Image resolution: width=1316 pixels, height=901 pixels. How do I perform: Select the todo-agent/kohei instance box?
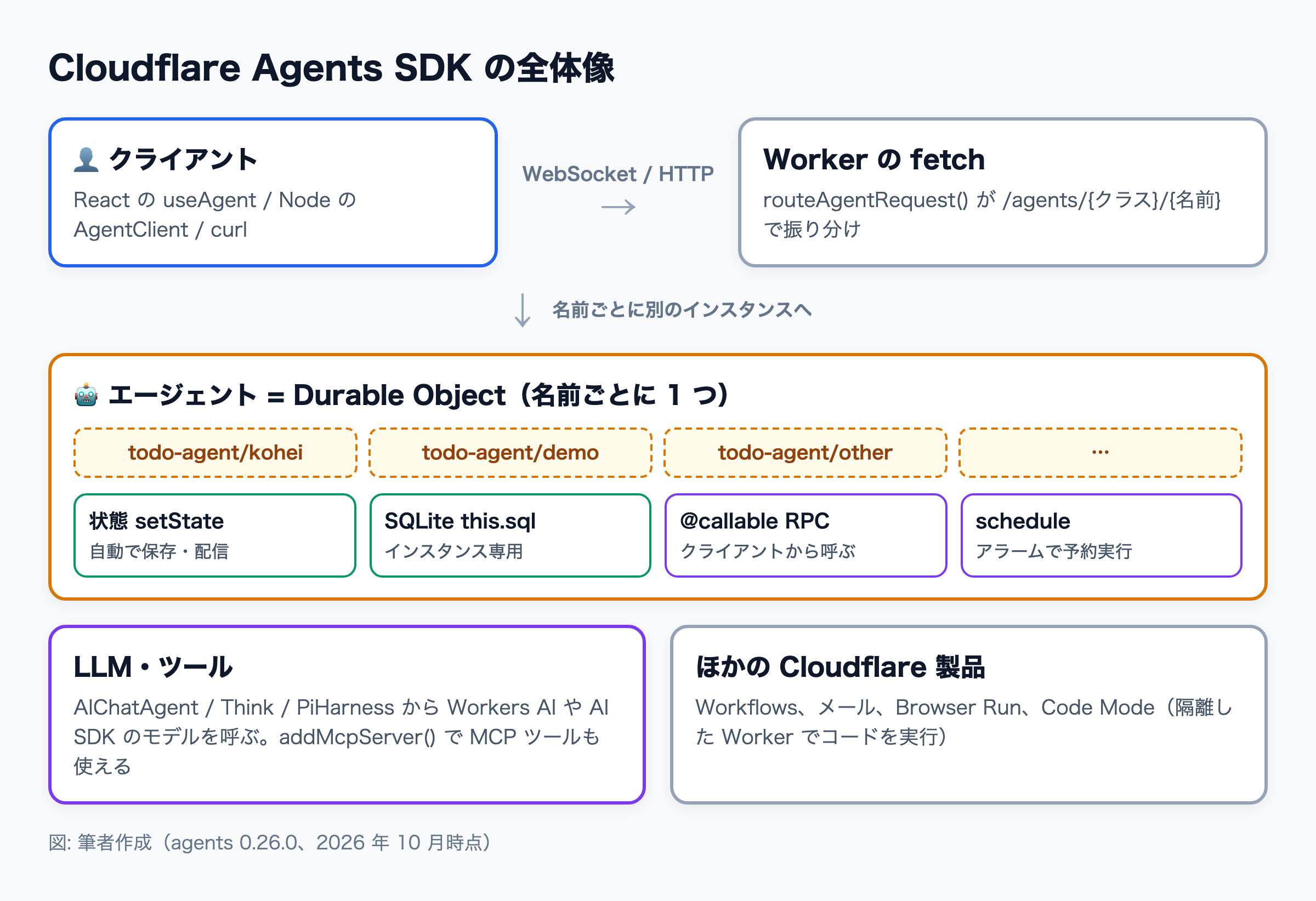tap(215, 453)
